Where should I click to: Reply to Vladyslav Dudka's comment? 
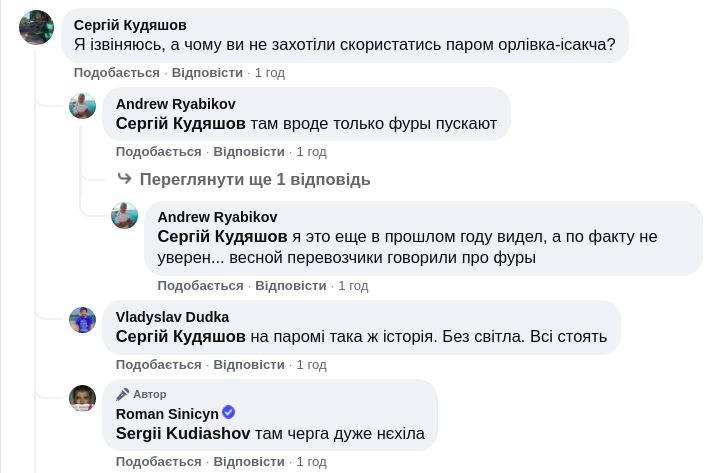tap(249, 365)
